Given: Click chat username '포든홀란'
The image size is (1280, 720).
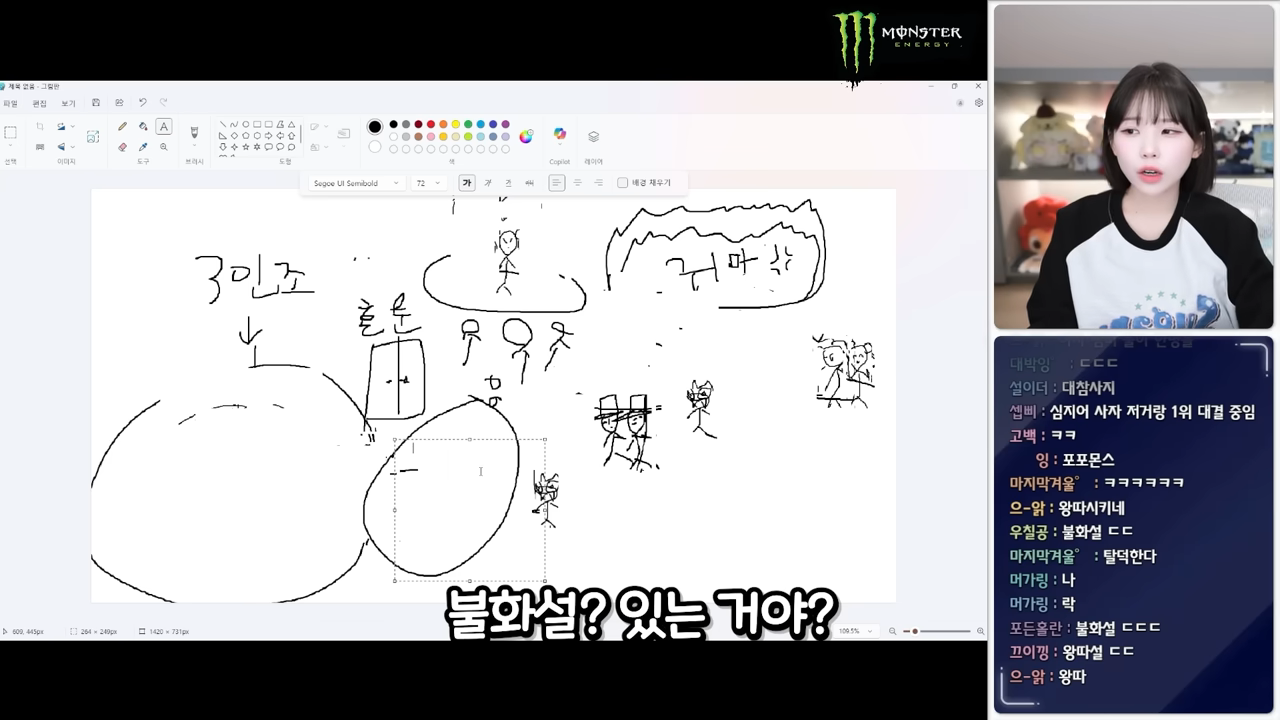Looking at the screenshot, I should coord(1037,628).
